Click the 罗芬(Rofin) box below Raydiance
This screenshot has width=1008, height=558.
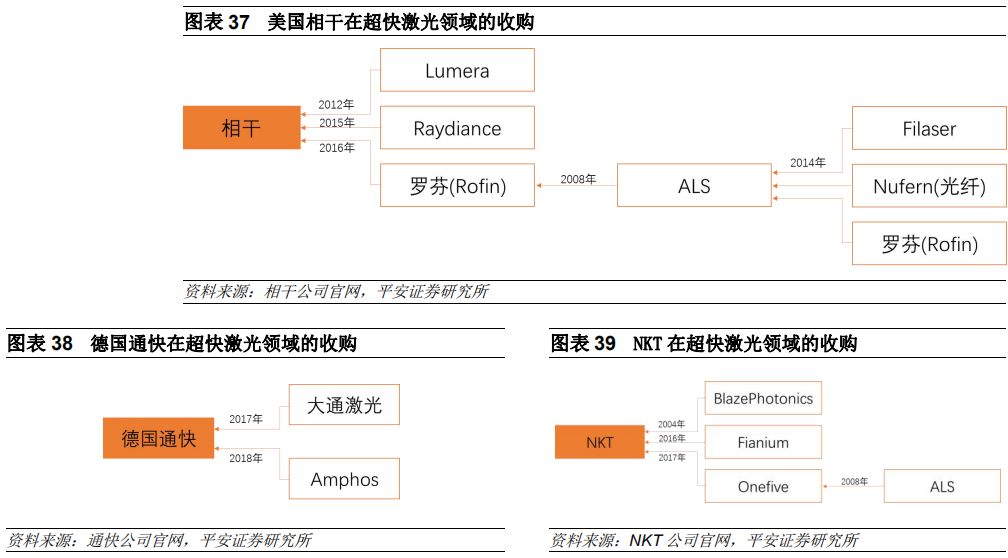(x=457, y=186)
